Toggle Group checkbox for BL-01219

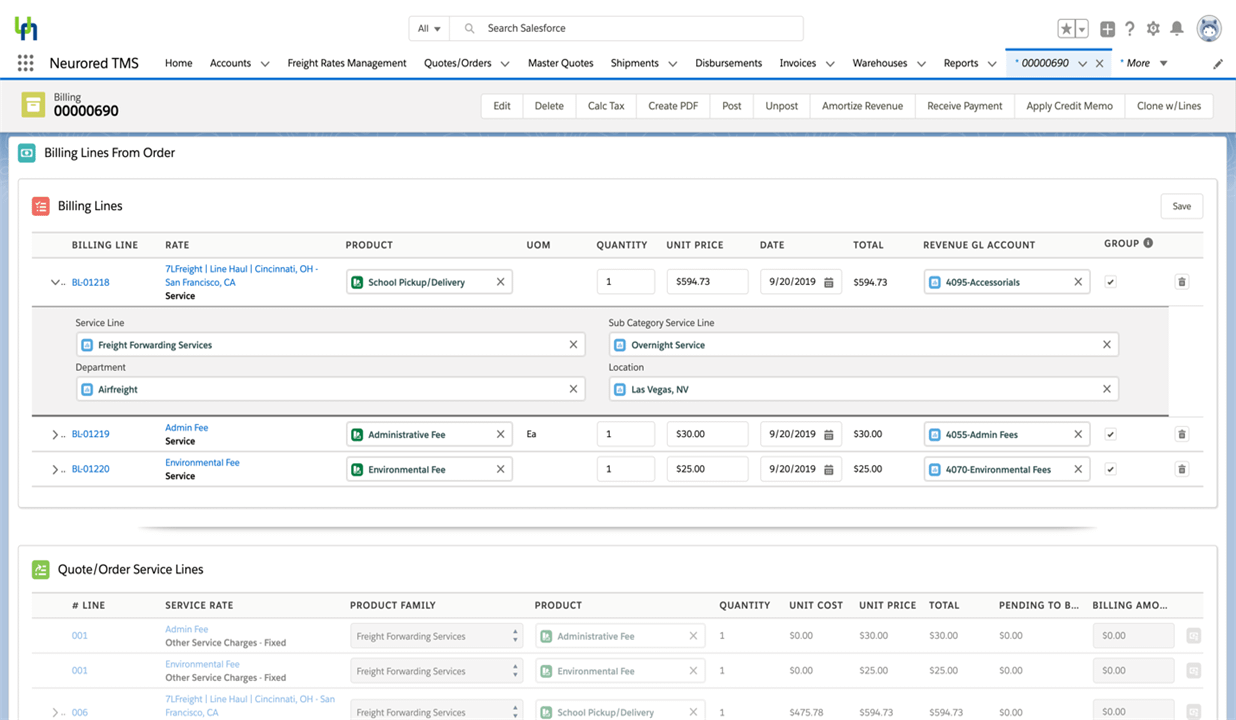point(1110,434)
